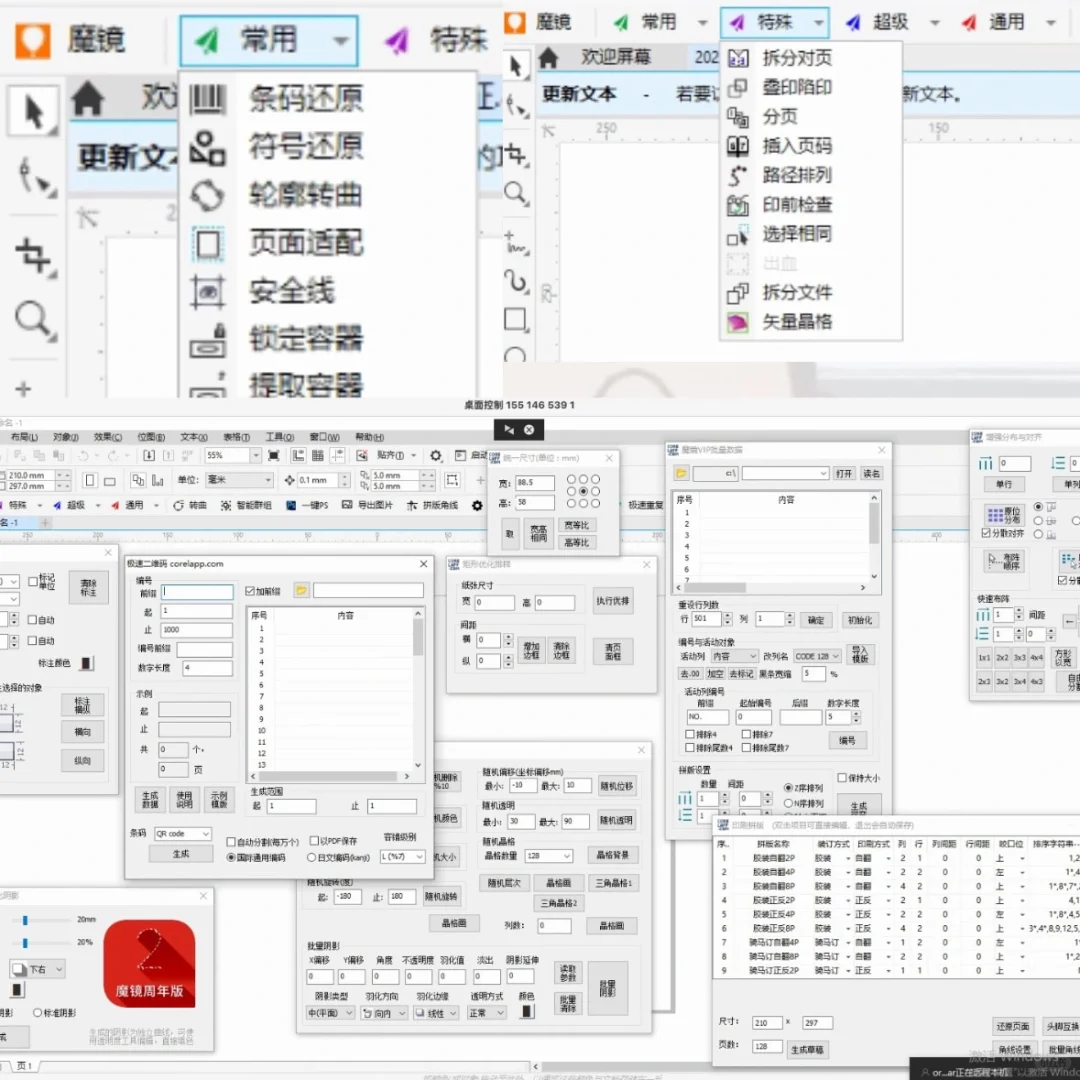This screenshot has width=1080, height=1080.
Task: Click the 安全线 safety line icon entry
Action: tap(207, 291)
